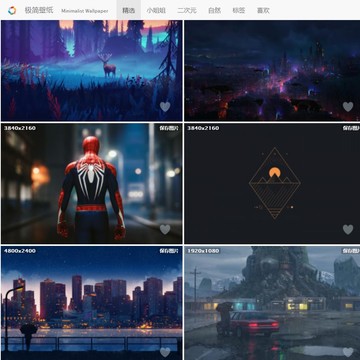Switch to the 小姐姐 tab
This screenshot has width=360, height=360.
point(156,10)
